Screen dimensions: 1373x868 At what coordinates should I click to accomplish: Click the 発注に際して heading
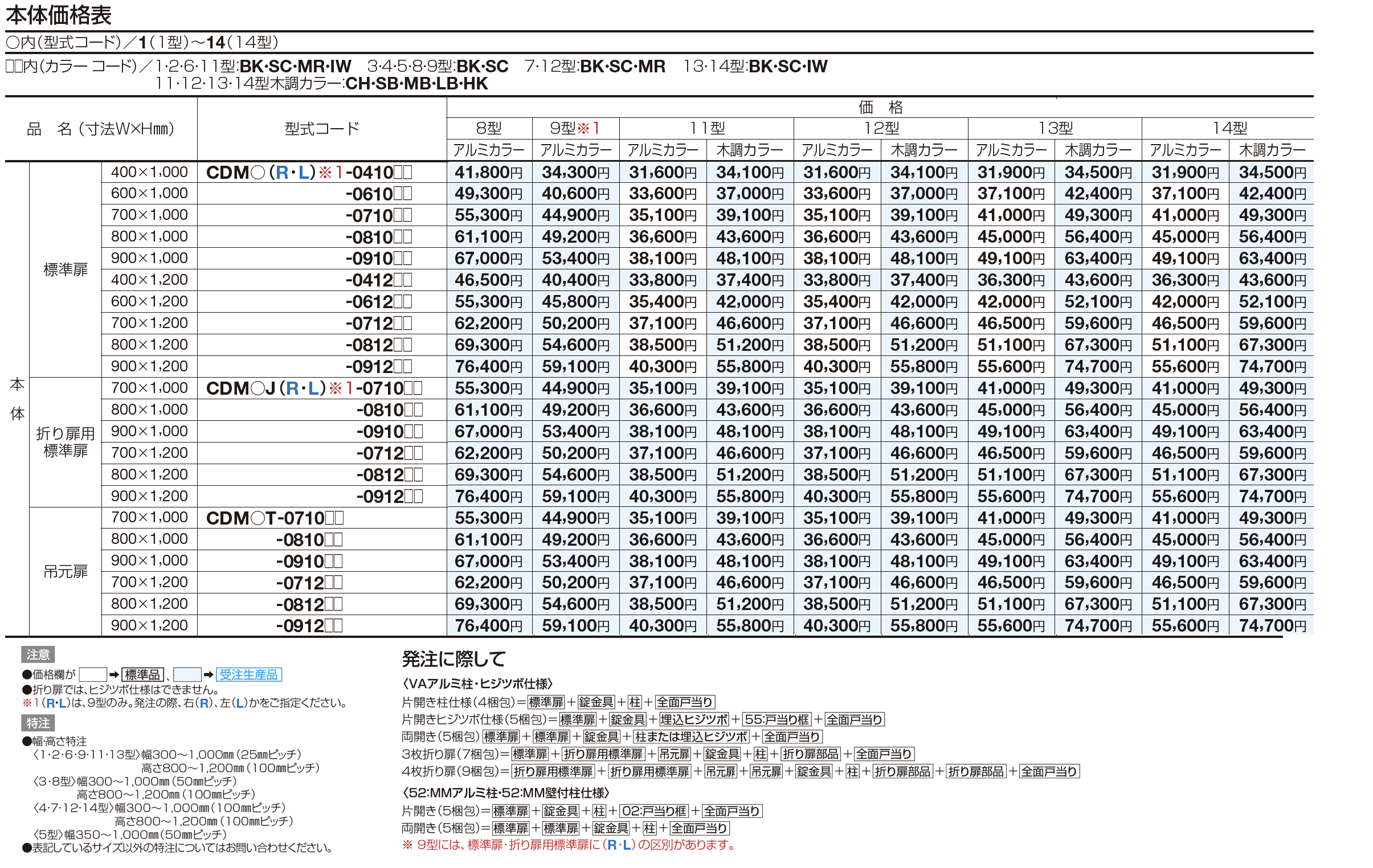454,659
